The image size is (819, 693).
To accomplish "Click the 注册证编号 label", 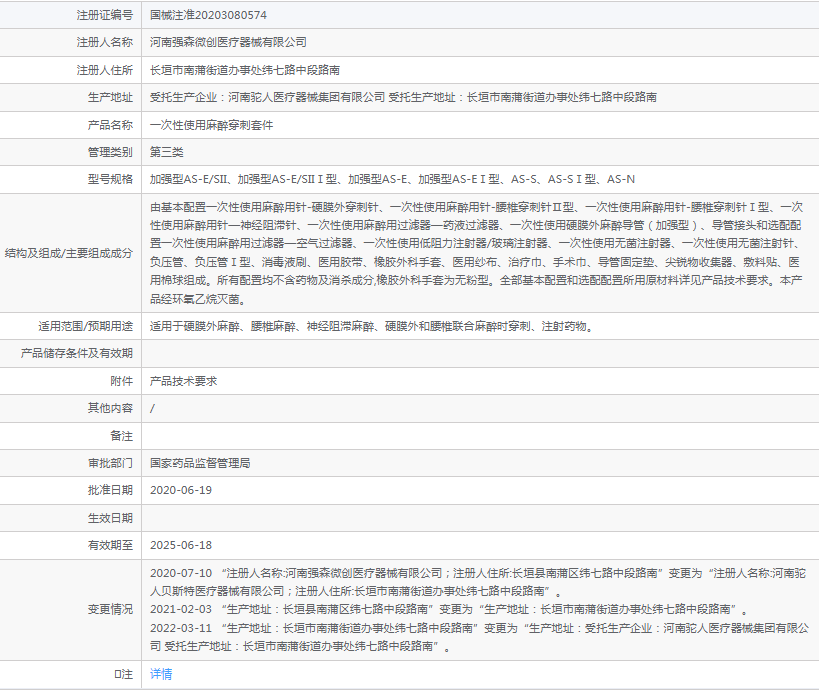I will (105, 15).
